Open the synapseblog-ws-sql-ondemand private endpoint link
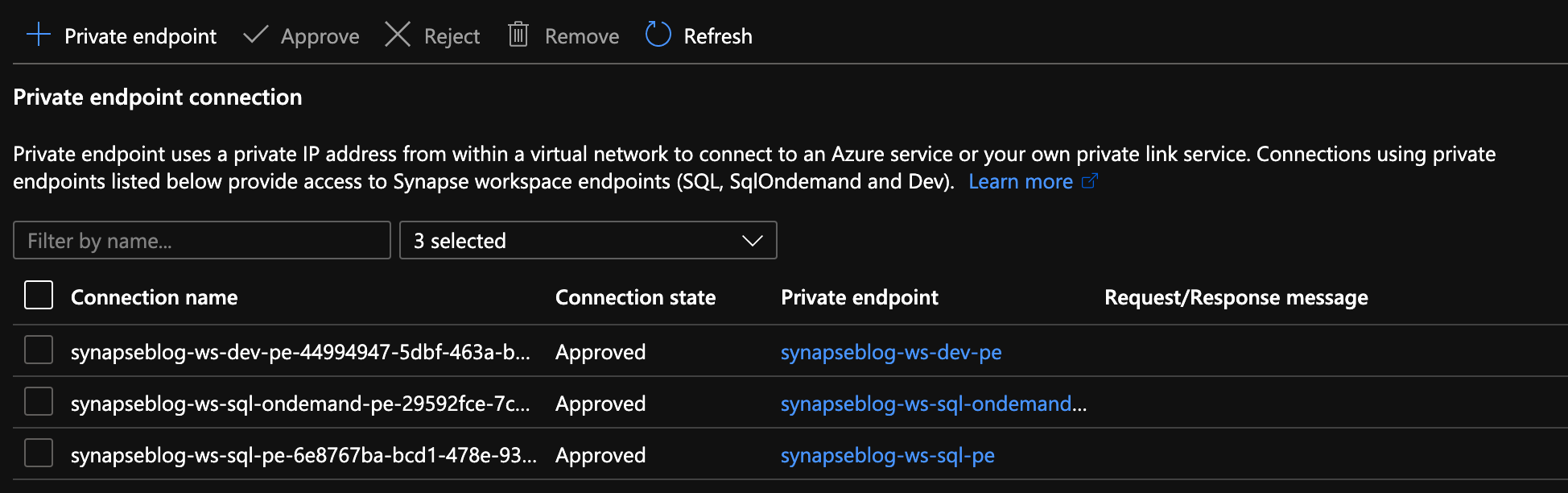Screen dimensions: 1568x493 934,404
